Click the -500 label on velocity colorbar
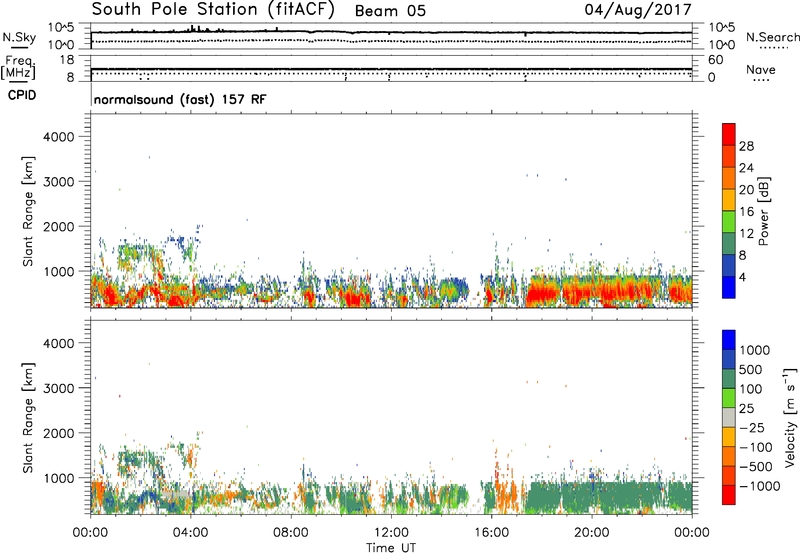This screenshot has height=554, width=800. click(x=755, y=467)
